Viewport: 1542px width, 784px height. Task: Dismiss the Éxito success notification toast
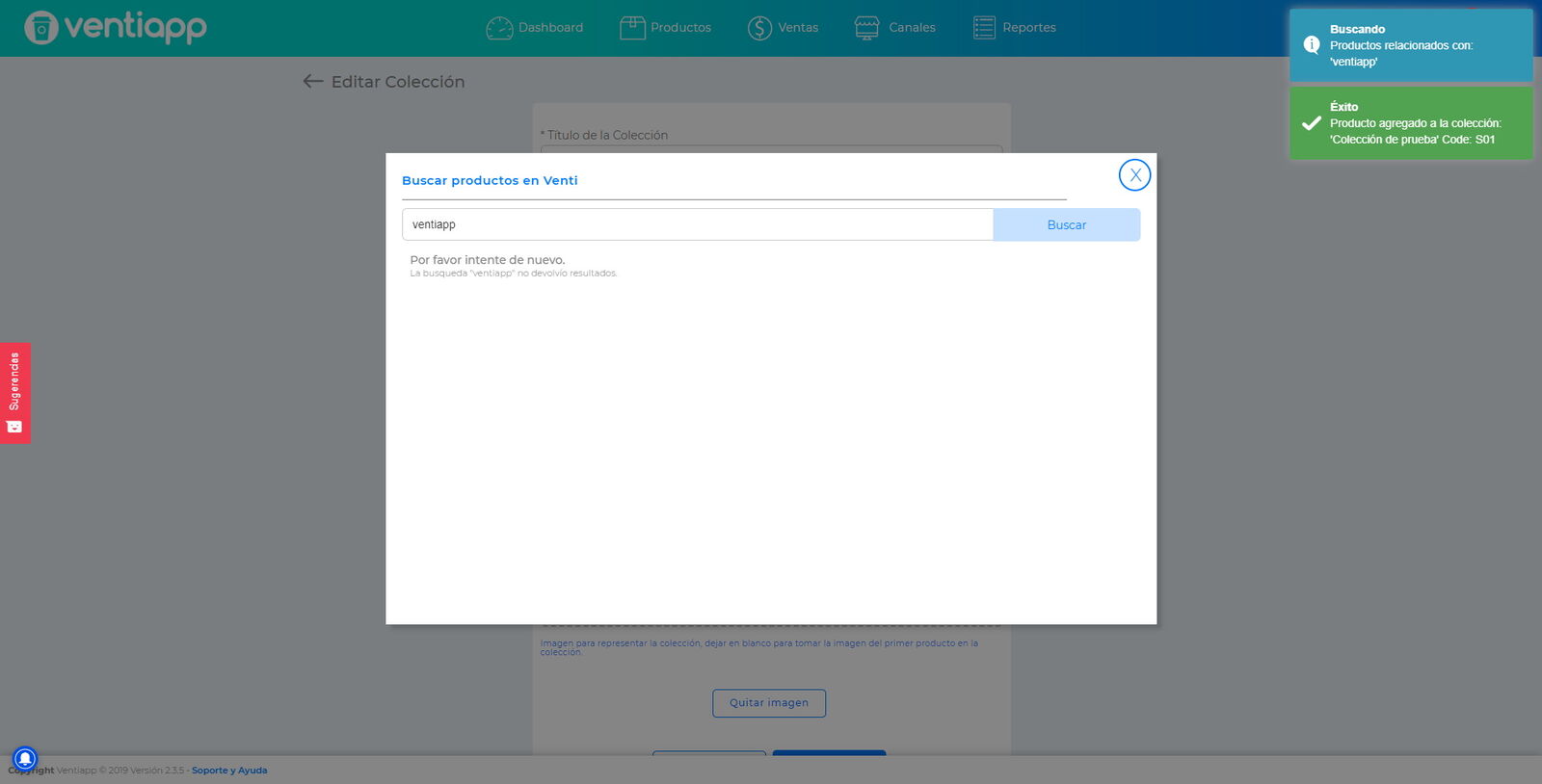1411,123
